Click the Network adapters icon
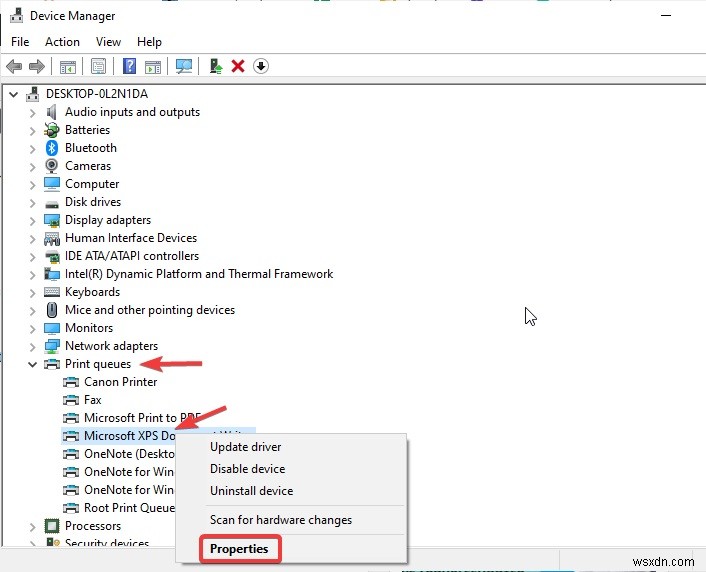The height and width of the screenshot is (572, 706). pyautogui.click(x=52, y=346)
